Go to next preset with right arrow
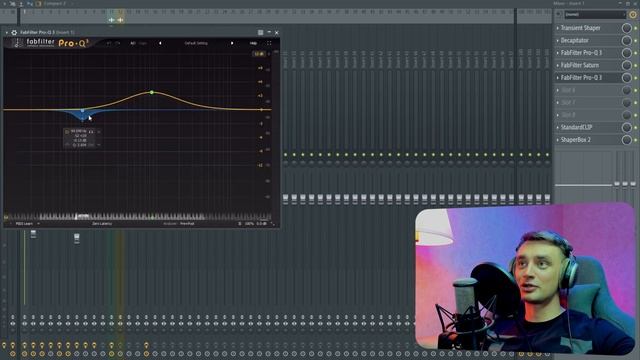The height and width of the screenshot is (360, 640). point(232,43)
